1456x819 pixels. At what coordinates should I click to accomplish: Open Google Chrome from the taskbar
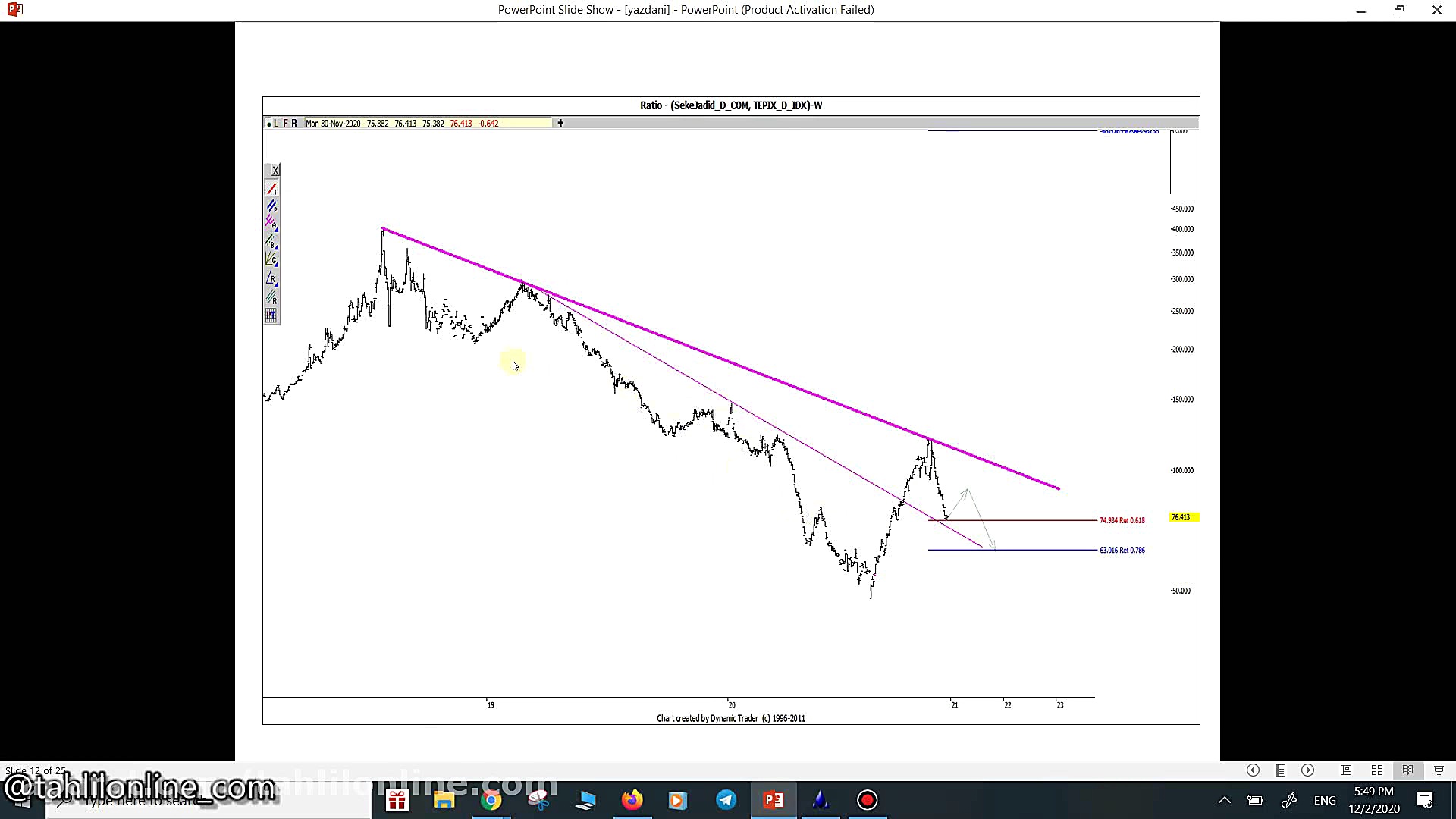pos(491,800)
